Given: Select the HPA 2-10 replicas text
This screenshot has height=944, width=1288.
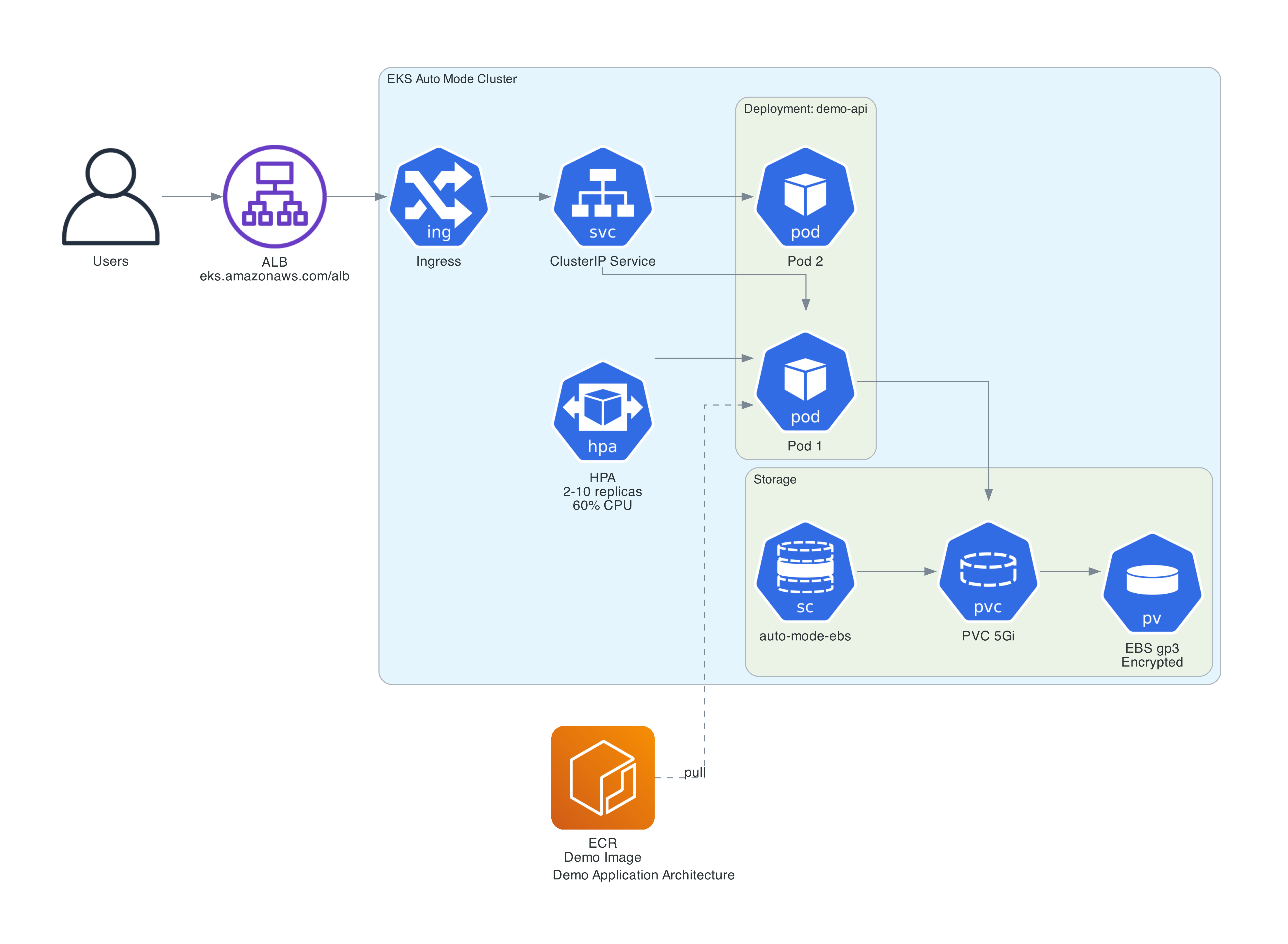Looking at the screenshot, I should [603, 491].
